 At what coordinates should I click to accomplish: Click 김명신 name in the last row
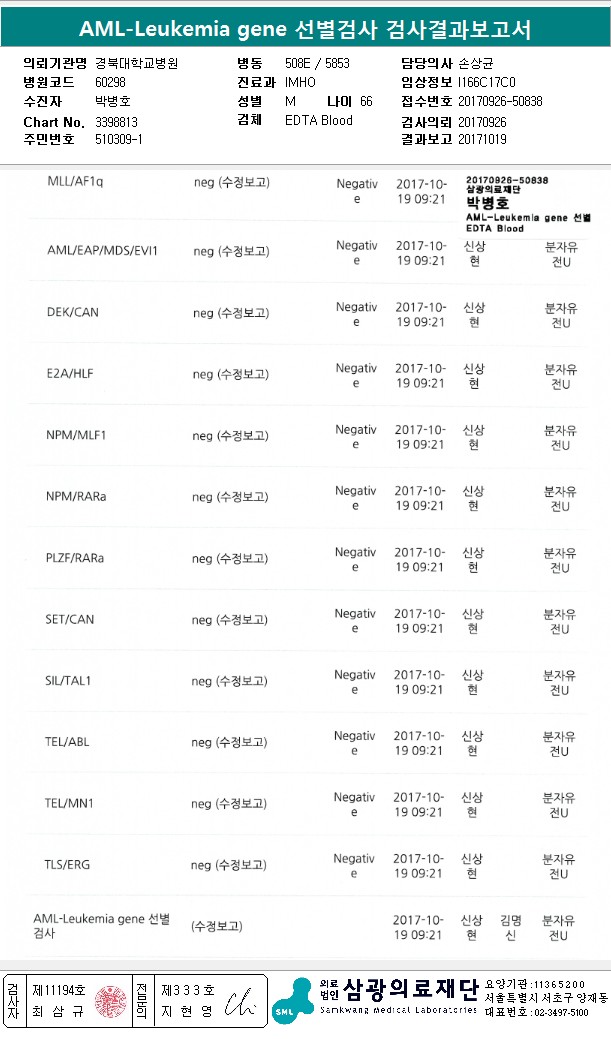(x=511, y=927)
